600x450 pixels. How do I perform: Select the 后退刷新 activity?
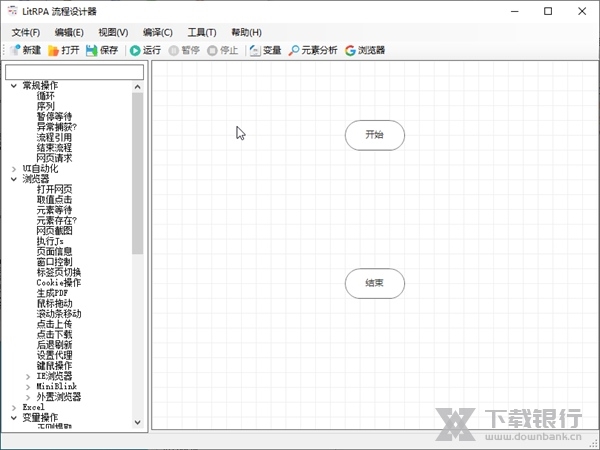tap(54, 345)
